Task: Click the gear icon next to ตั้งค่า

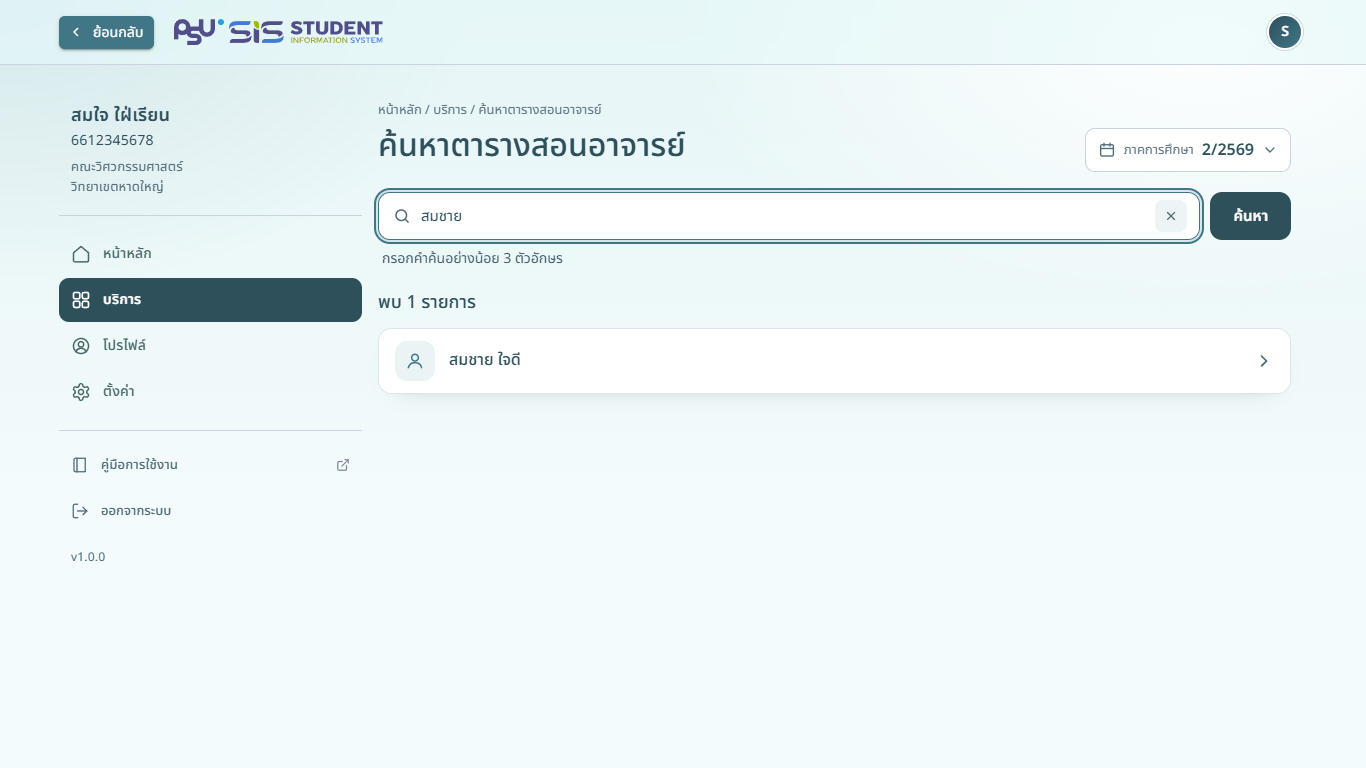Action: [x=81, y=392]
